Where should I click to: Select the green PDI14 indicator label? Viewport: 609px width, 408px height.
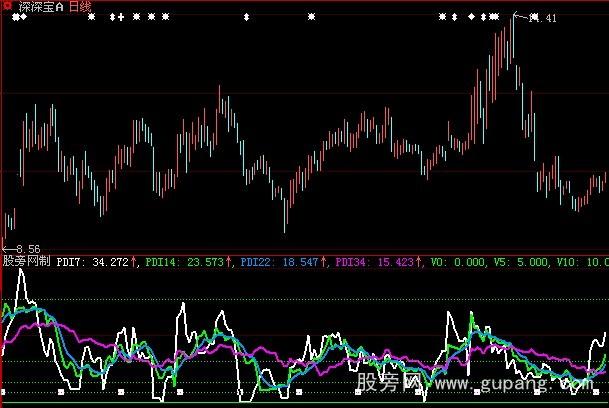coord(162,262)
